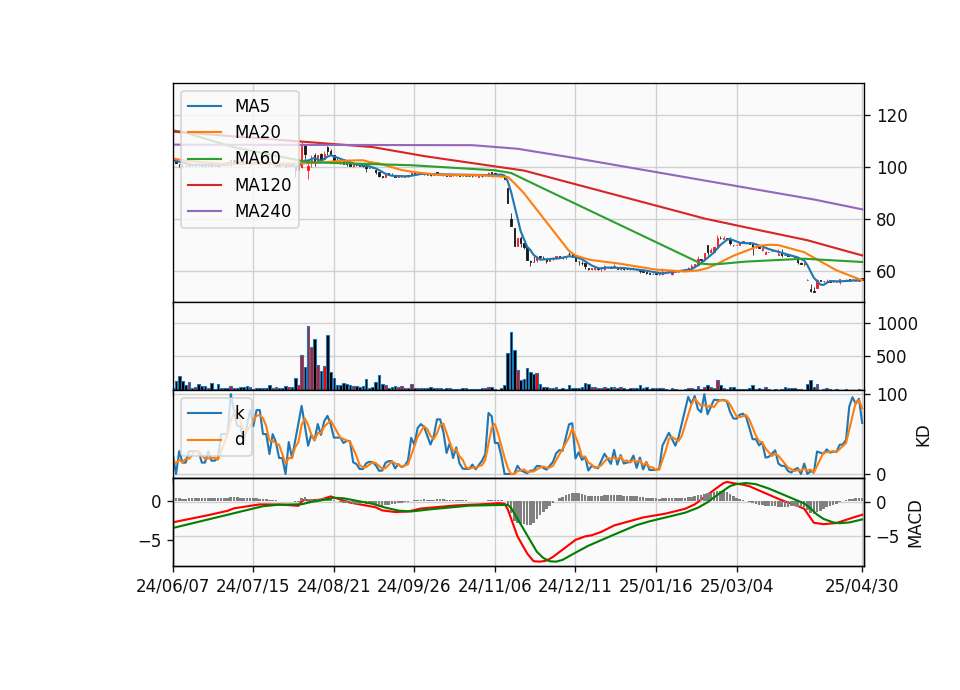Click the MA240 legend label
Viewport: 960px width, 690px height.
263,211
